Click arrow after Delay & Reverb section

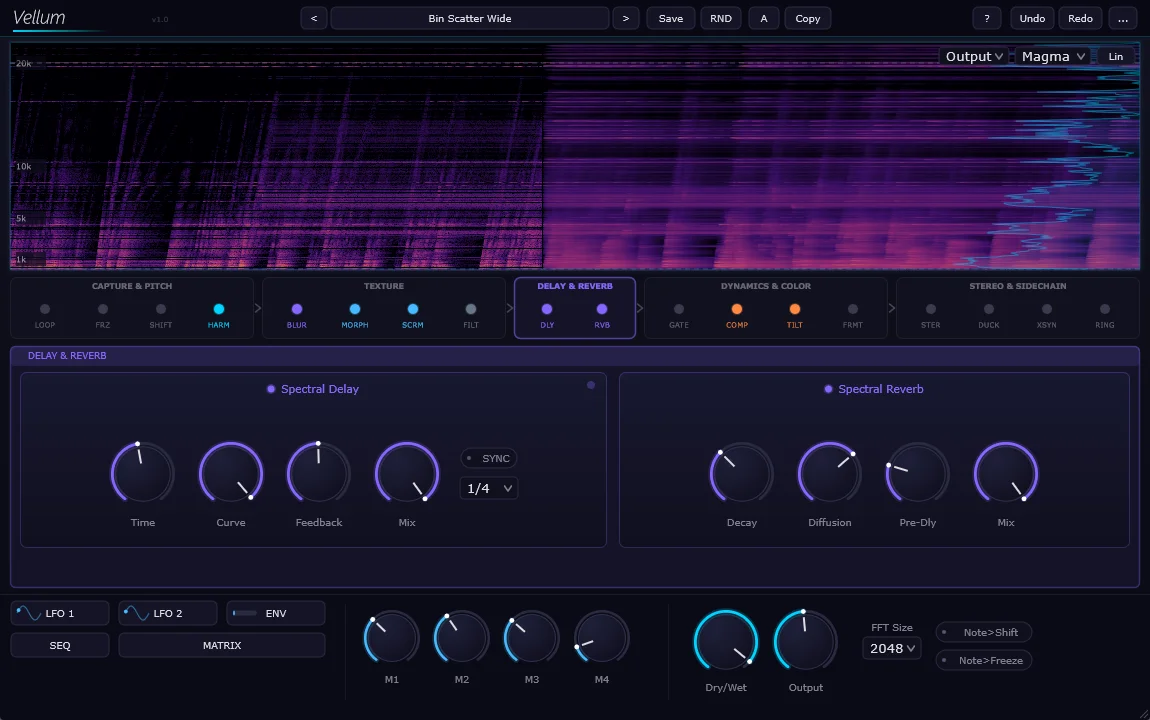click(x=640, y=308)
